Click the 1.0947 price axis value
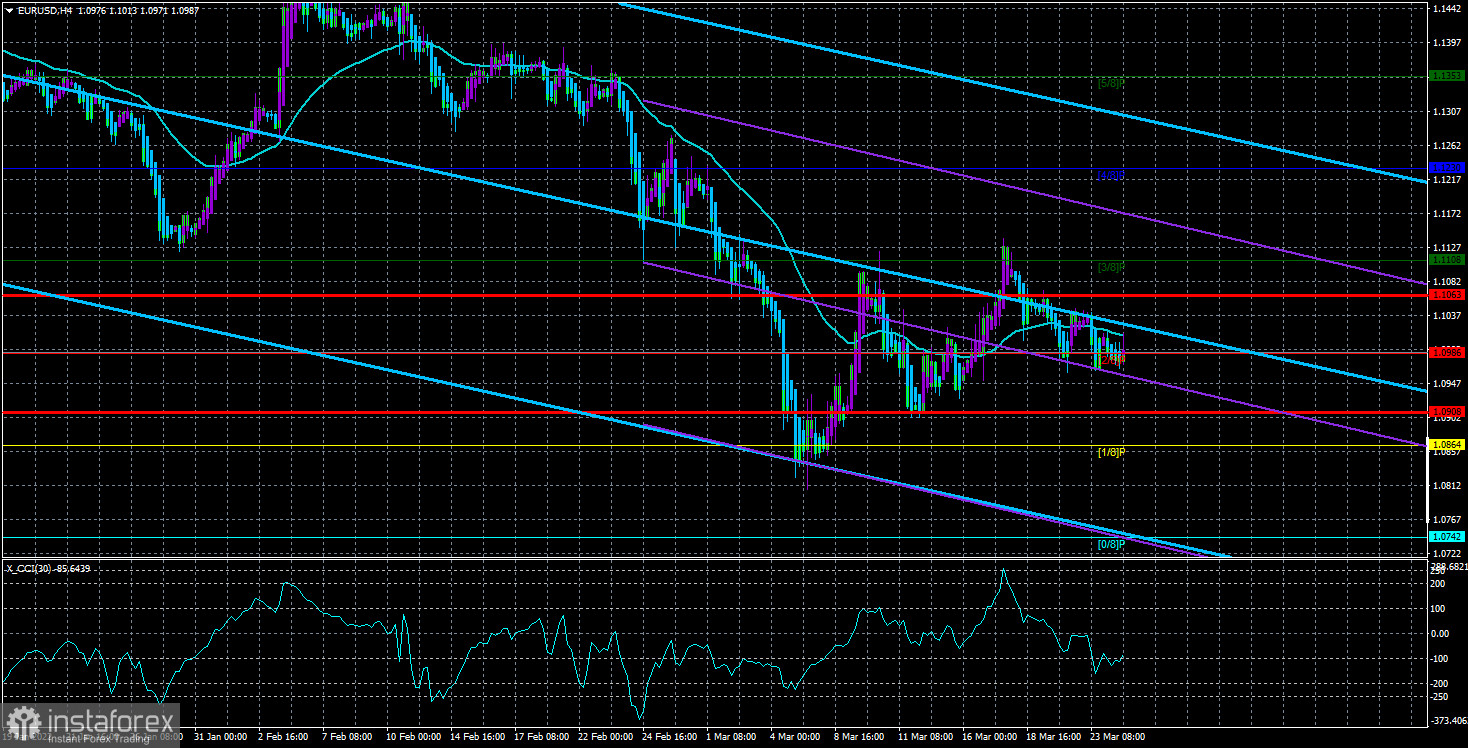Viewport: 1468px width, 748px height. (1447, 384)
